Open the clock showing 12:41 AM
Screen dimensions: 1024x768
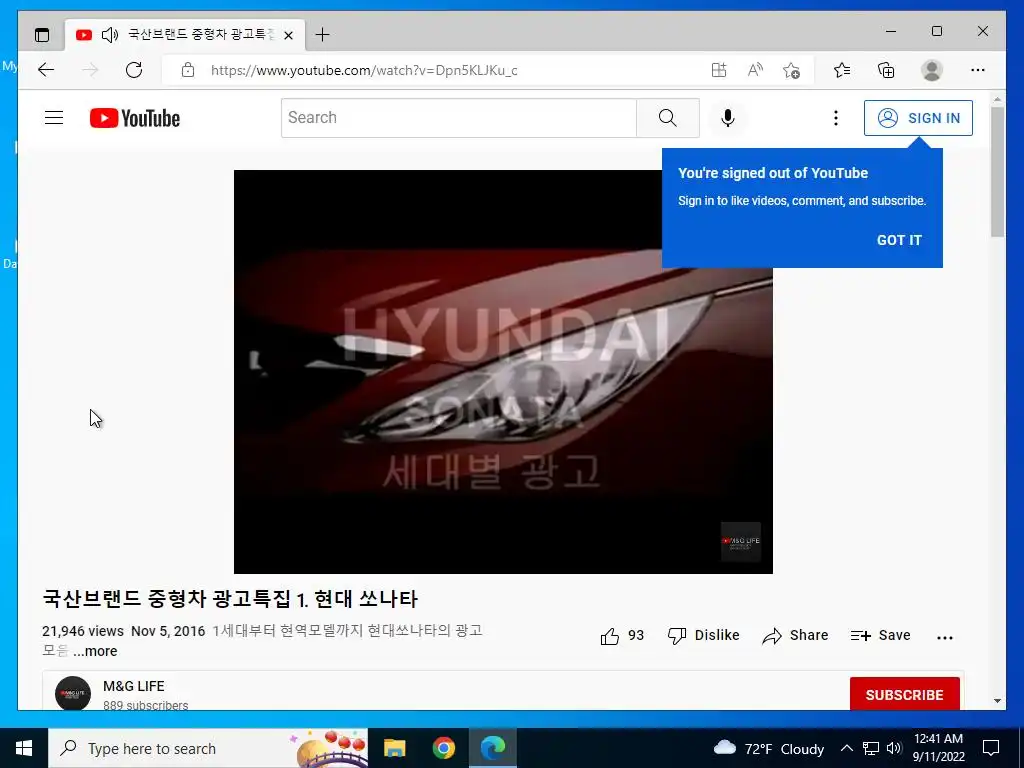click(938, 748)
